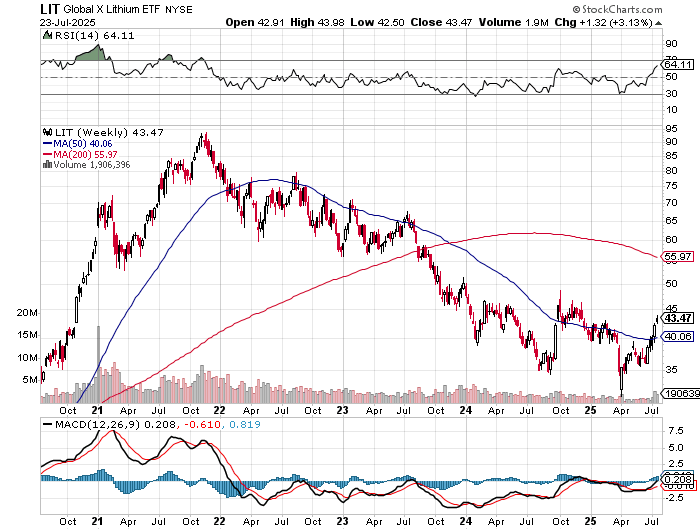Click the red MA(200) legend line
Viewport: 700px width, 530px height.
pyautogui.click(x=46, y=153)
